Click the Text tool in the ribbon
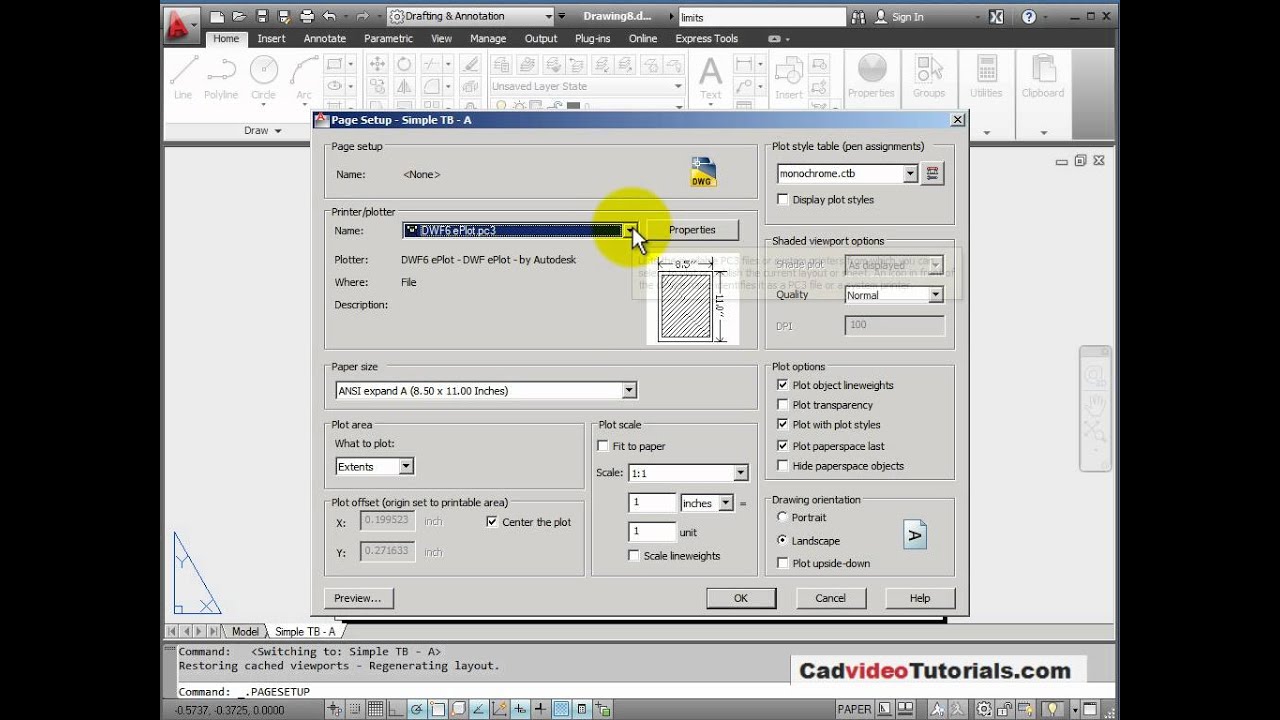The height and width of the screenshot is (720, 1280). click(710, 77)
